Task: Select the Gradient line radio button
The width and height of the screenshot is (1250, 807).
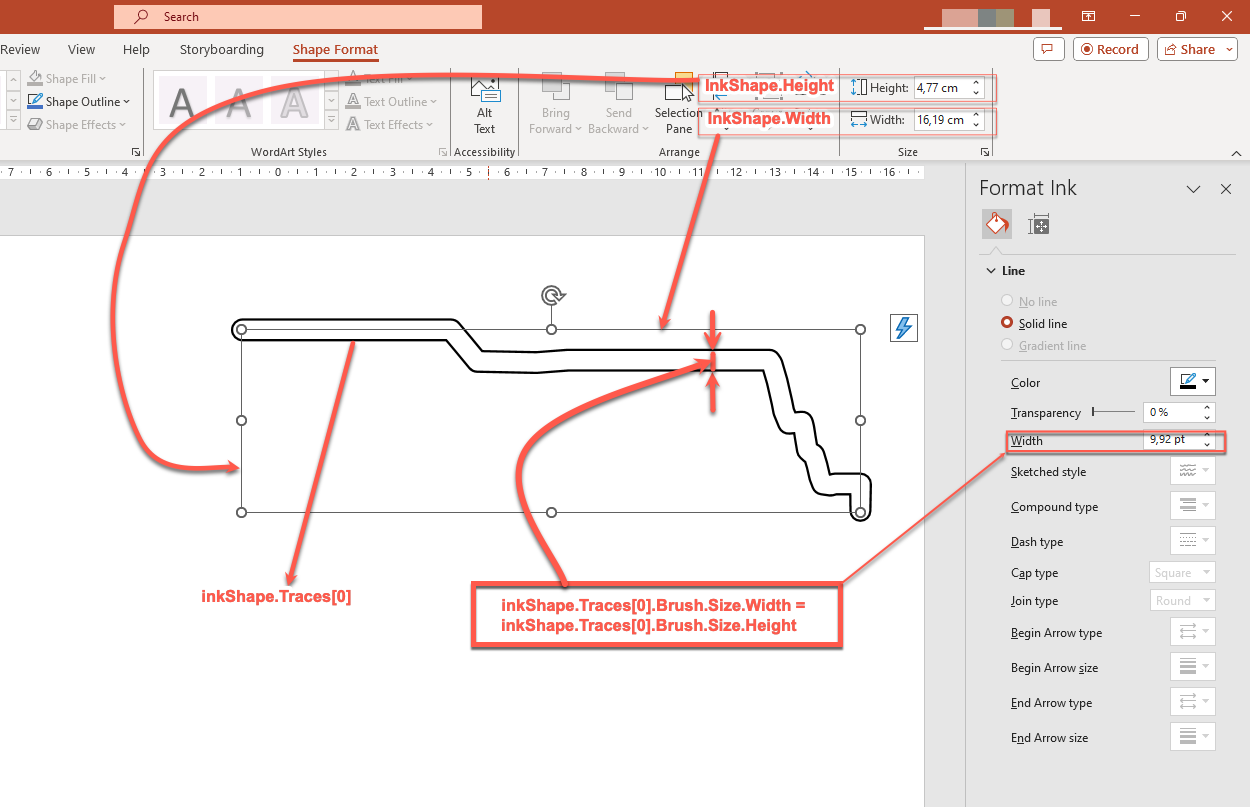Action: tap(1007, 345)
